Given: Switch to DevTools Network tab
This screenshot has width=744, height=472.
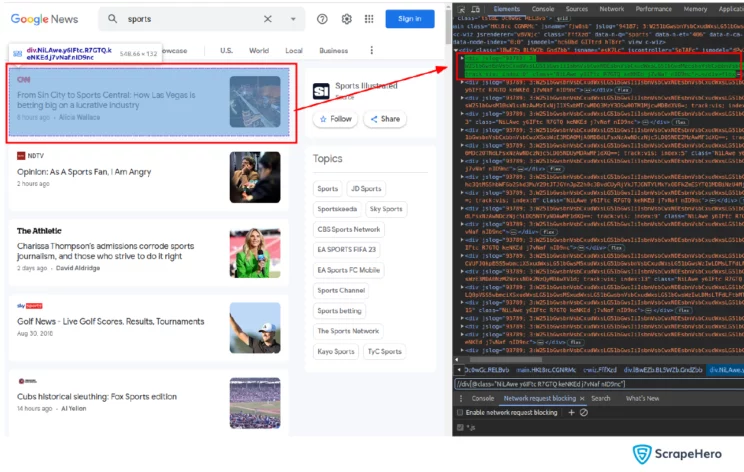Looking at the screenshot, I should click(x=612, y=9).
